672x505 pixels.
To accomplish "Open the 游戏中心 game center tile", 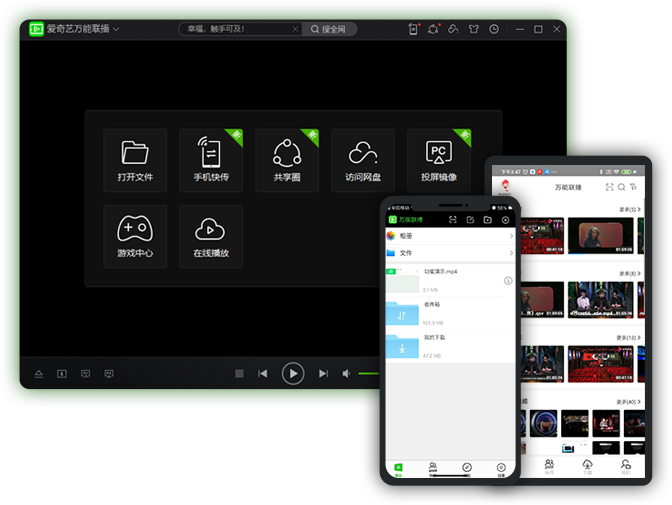I will 135,236.
